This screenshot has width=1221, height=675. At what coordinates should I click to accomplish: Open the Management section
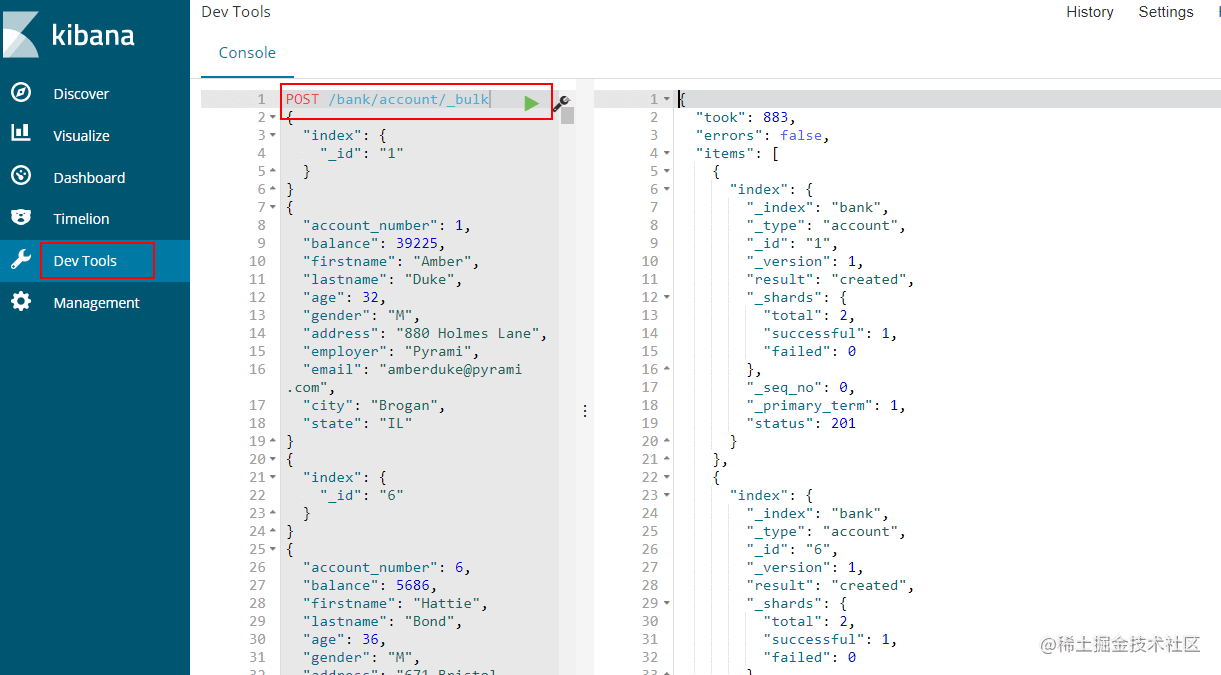point(97,303)
